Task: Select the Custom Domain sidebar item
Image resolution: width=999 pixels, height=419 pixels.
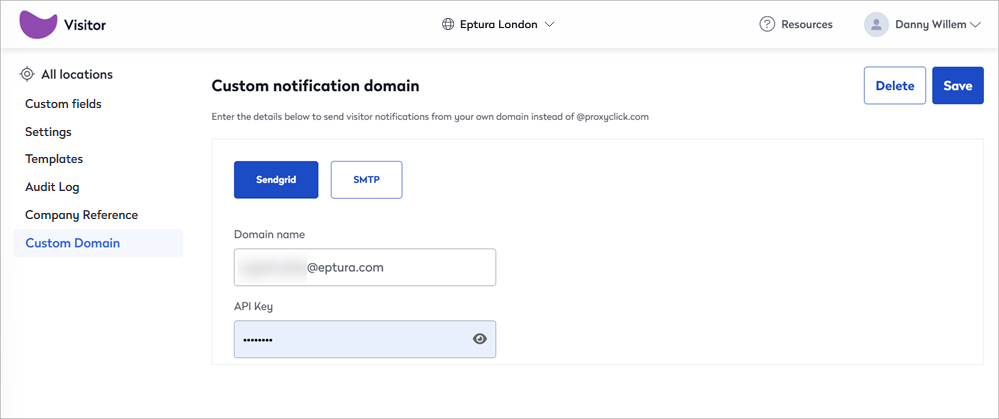Action: (x=98, y=243)
